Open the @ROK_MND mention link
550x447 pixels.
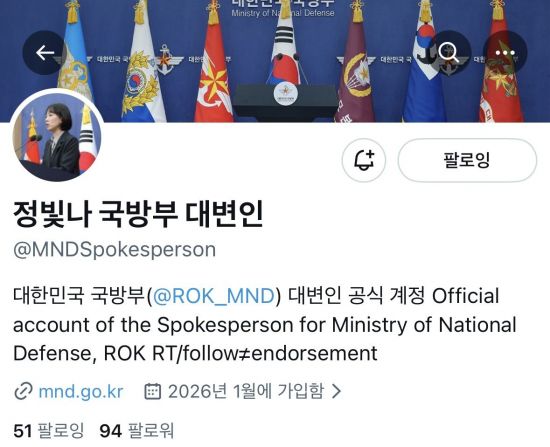point(214,296)
